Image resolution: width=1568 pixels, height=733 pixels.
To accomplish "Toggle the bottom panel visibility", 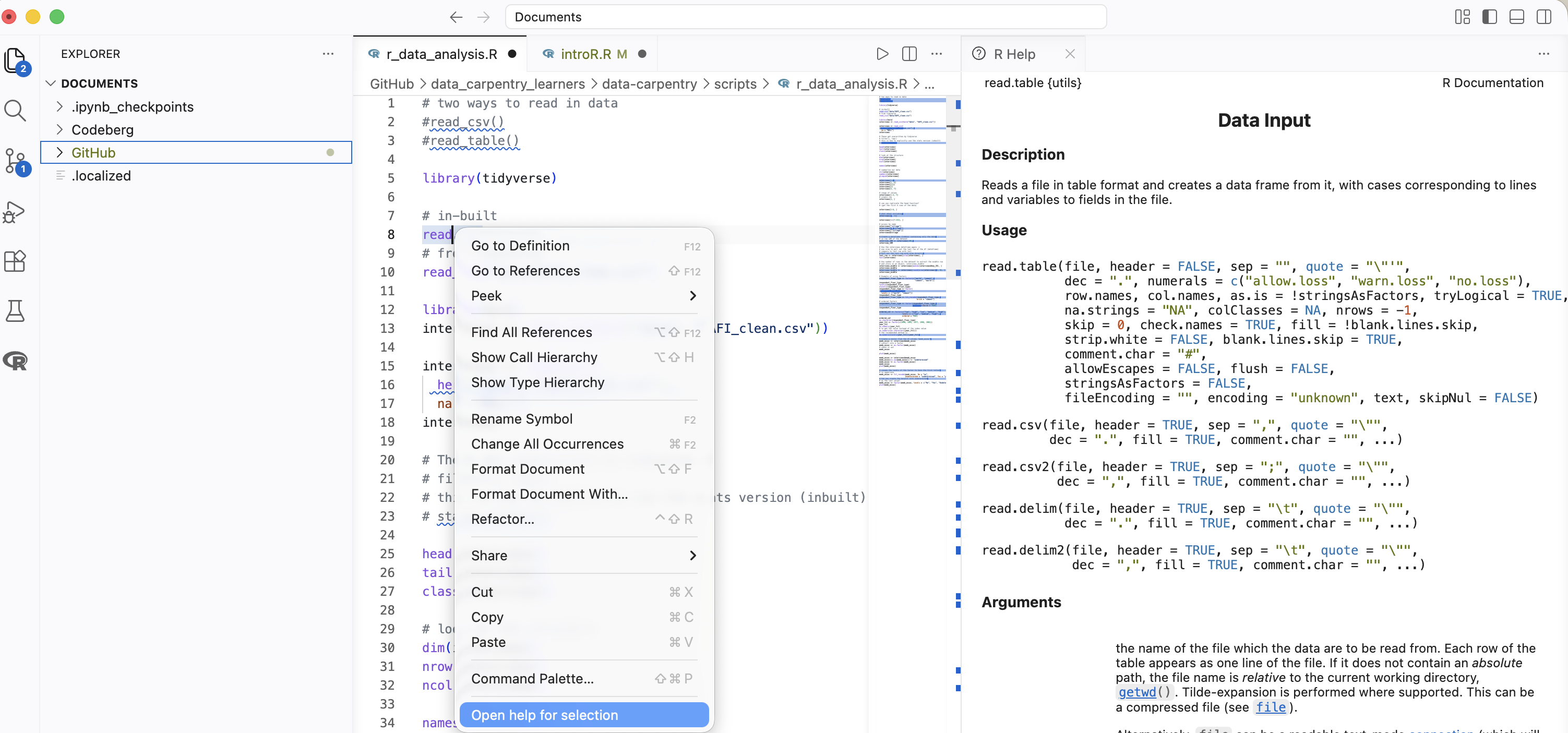I will point(1517,17).
